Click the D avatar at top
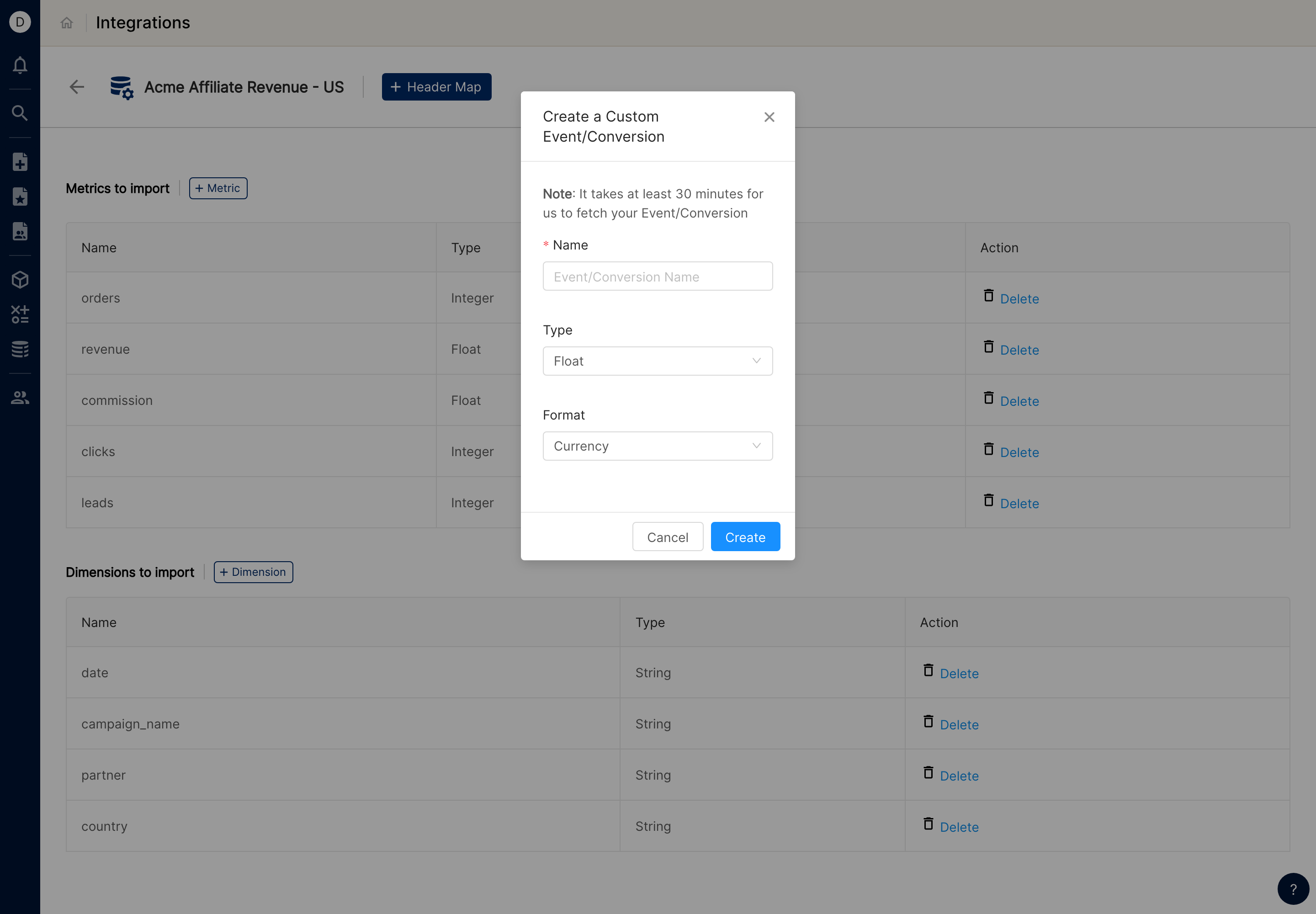Screen dimensions: 1316x914 pyautogui.click(x=20, y=22)
